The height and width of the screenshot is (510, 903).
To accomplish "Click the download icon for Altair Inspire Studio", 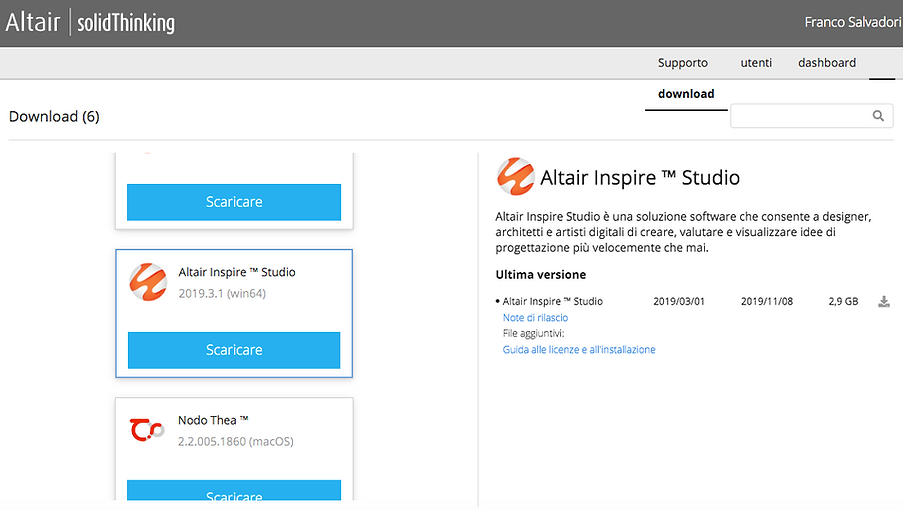I will 883,301.
